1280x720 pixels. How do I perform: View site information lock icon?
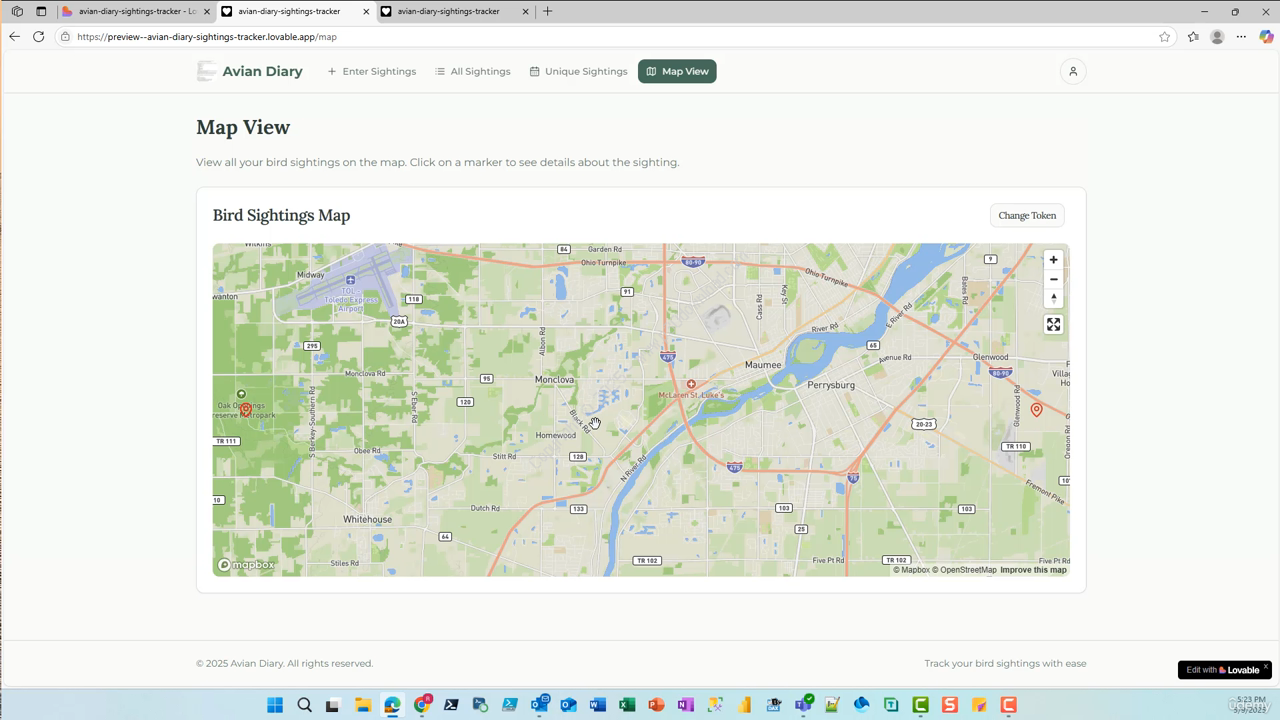pyautogui.click(x=65, y=37)
